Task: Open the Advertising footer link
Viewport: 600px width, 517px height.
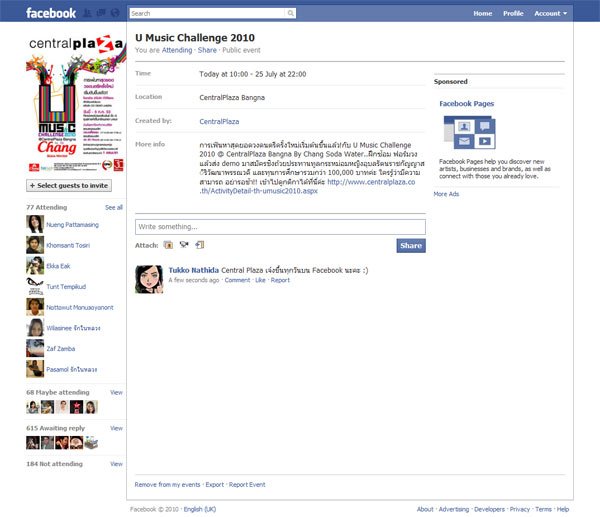Action: pos(454,509)
